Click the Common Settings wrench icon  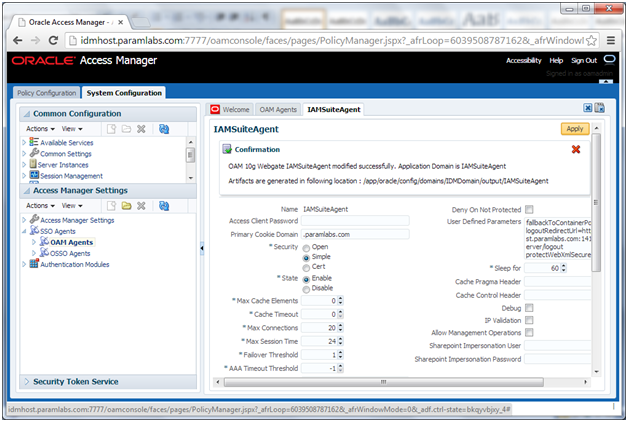tap(34, 153)
